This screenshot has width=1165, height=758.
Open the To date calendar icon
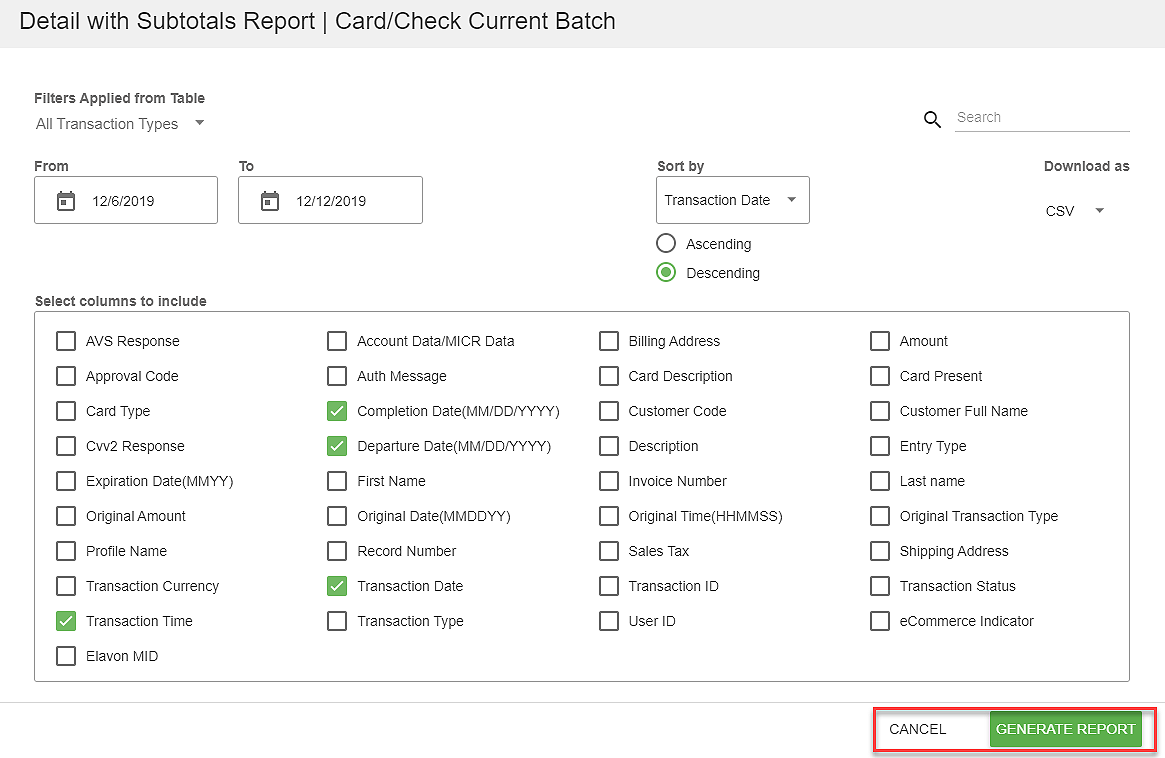(x=270, y=201)
